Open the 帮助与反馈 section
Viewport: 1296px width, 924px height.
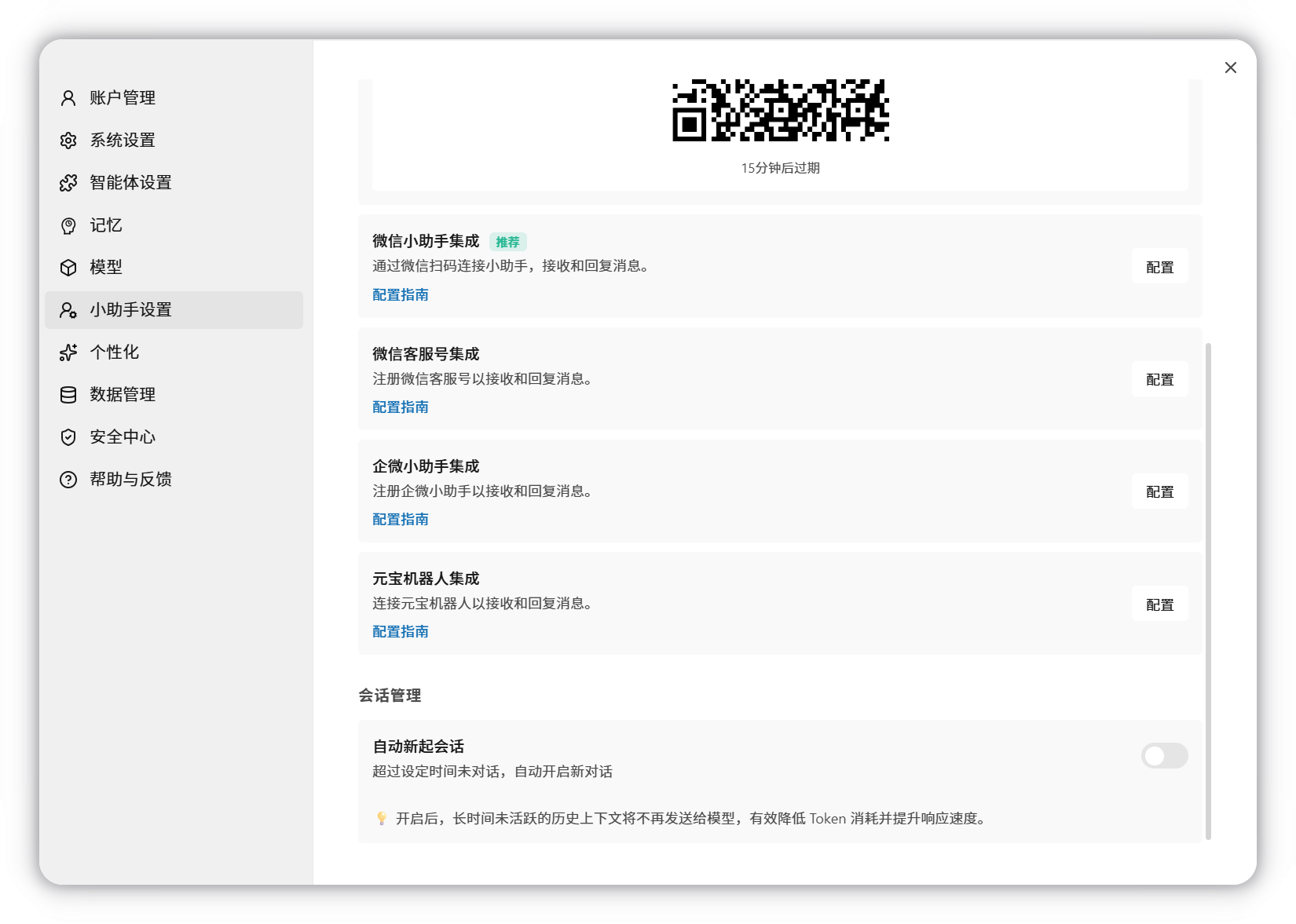(174, 480)
